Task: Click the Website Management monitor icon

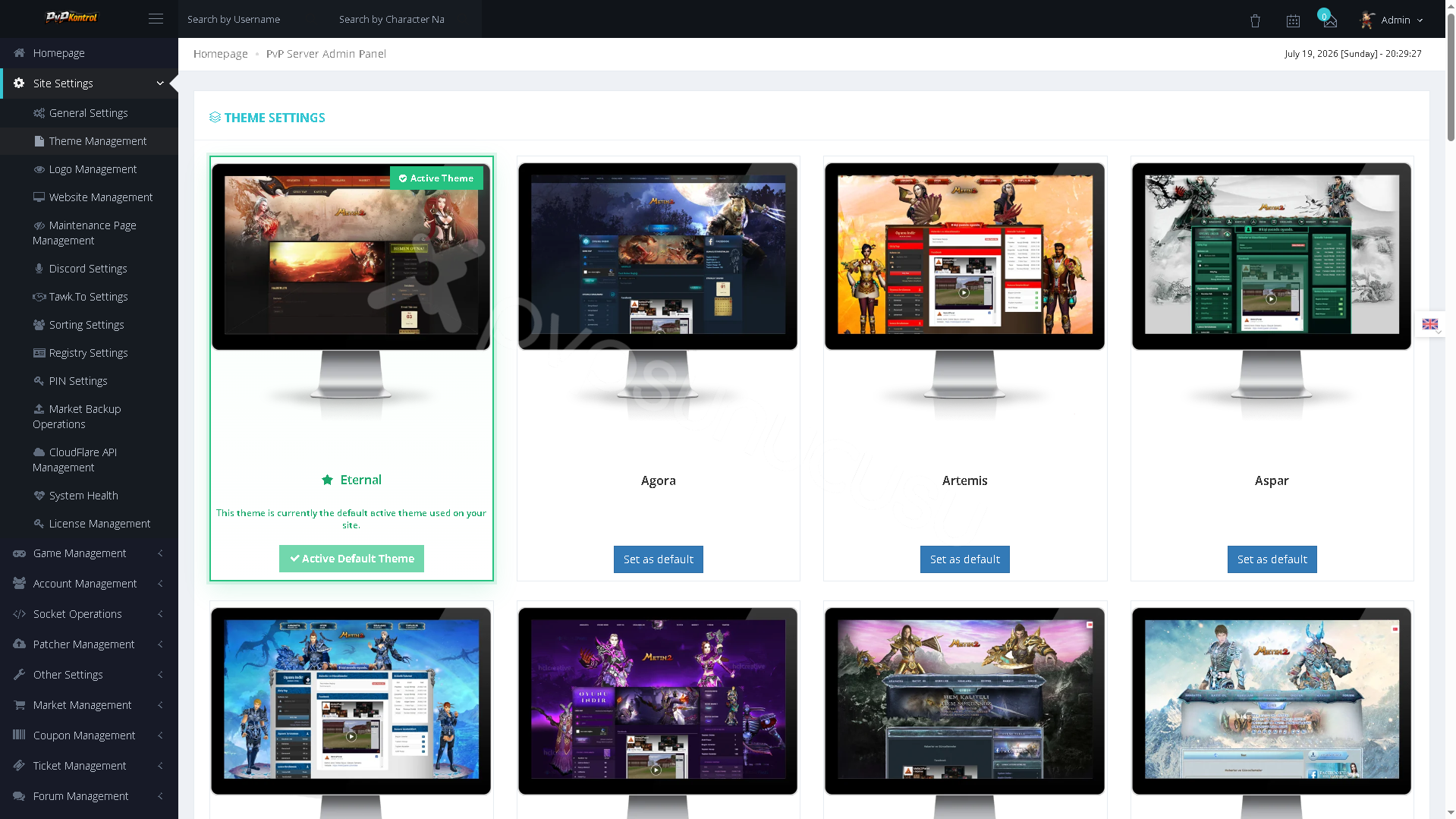Action: [x=39, y=197]
